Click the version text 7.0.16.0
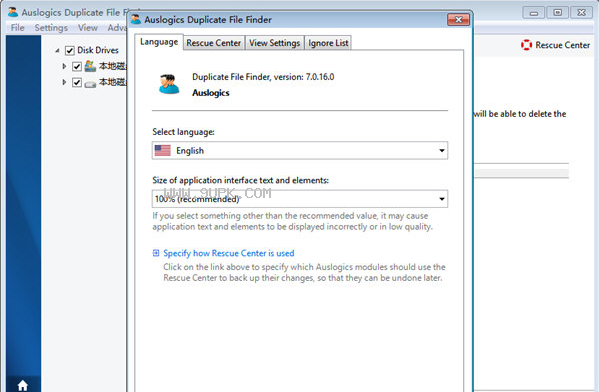Screen dimensions: 599x392 point(320,77)
